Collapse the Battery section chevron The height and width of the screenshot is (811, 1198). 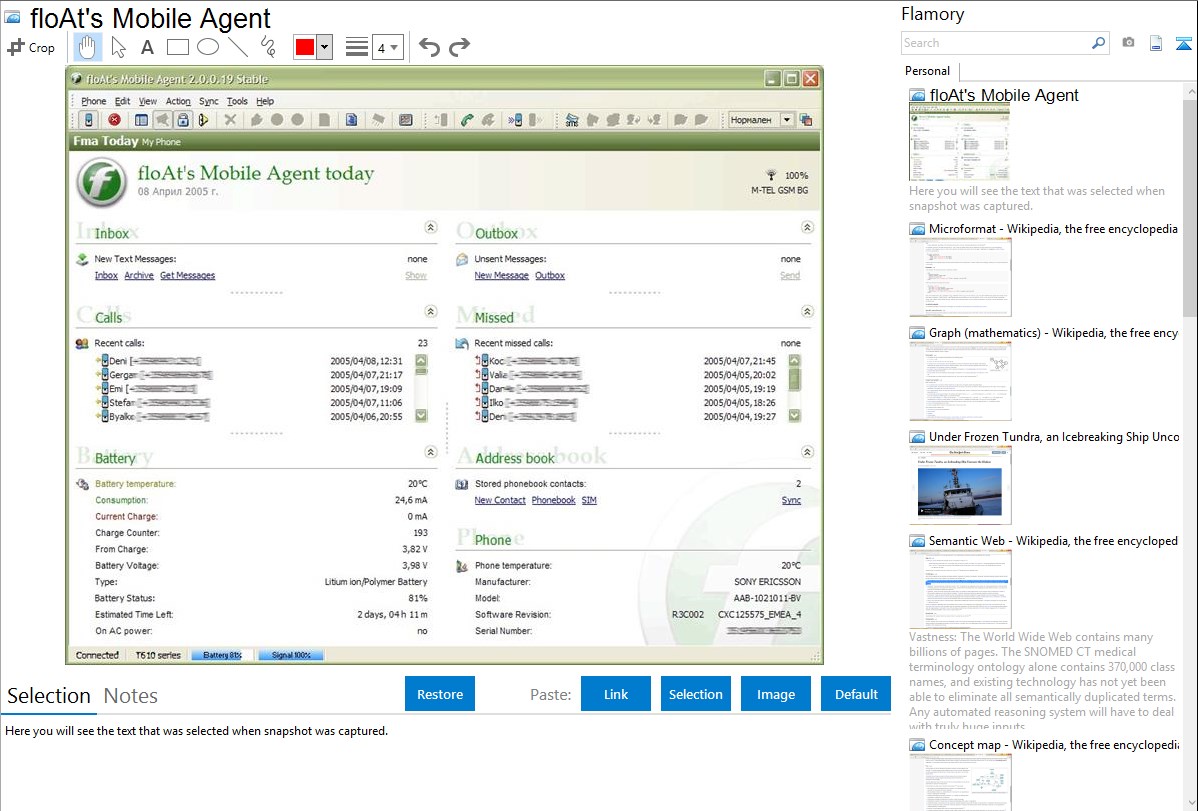(431, 452)
